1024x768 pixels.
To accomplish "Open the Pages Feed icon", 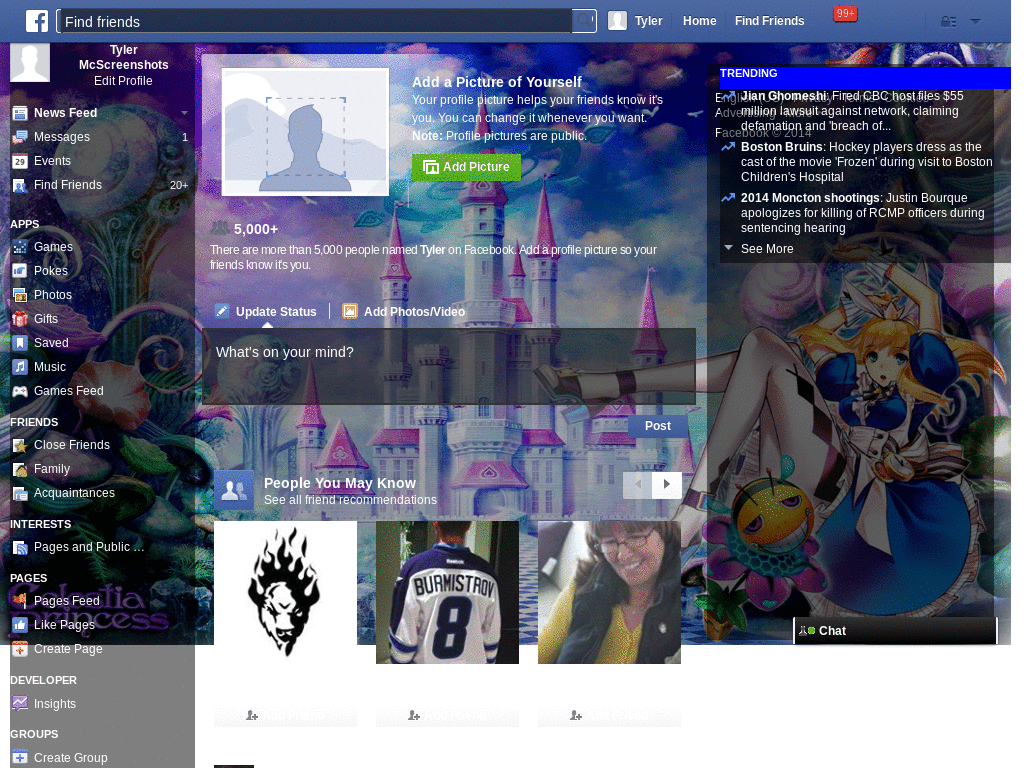I will click(x=20, y=601).
